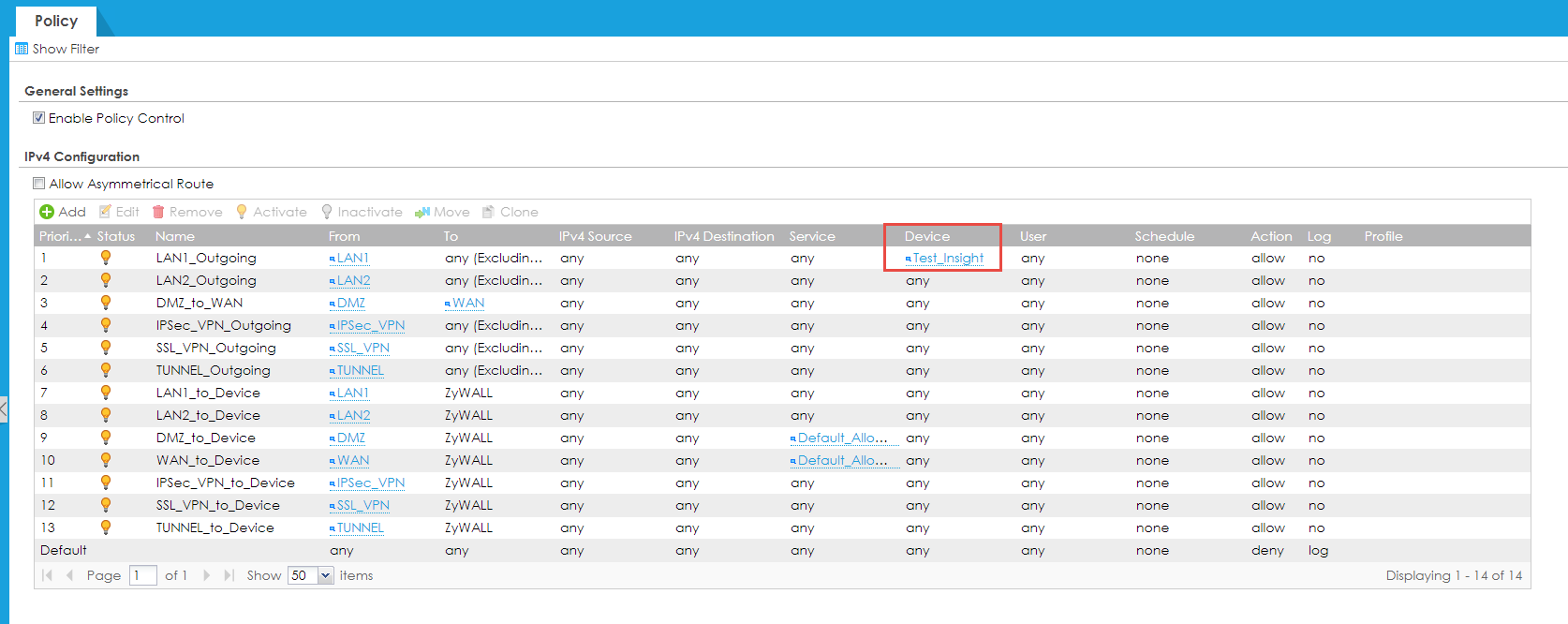Click the Clone rule icon
1568x624 pixels.
(488, 212)
